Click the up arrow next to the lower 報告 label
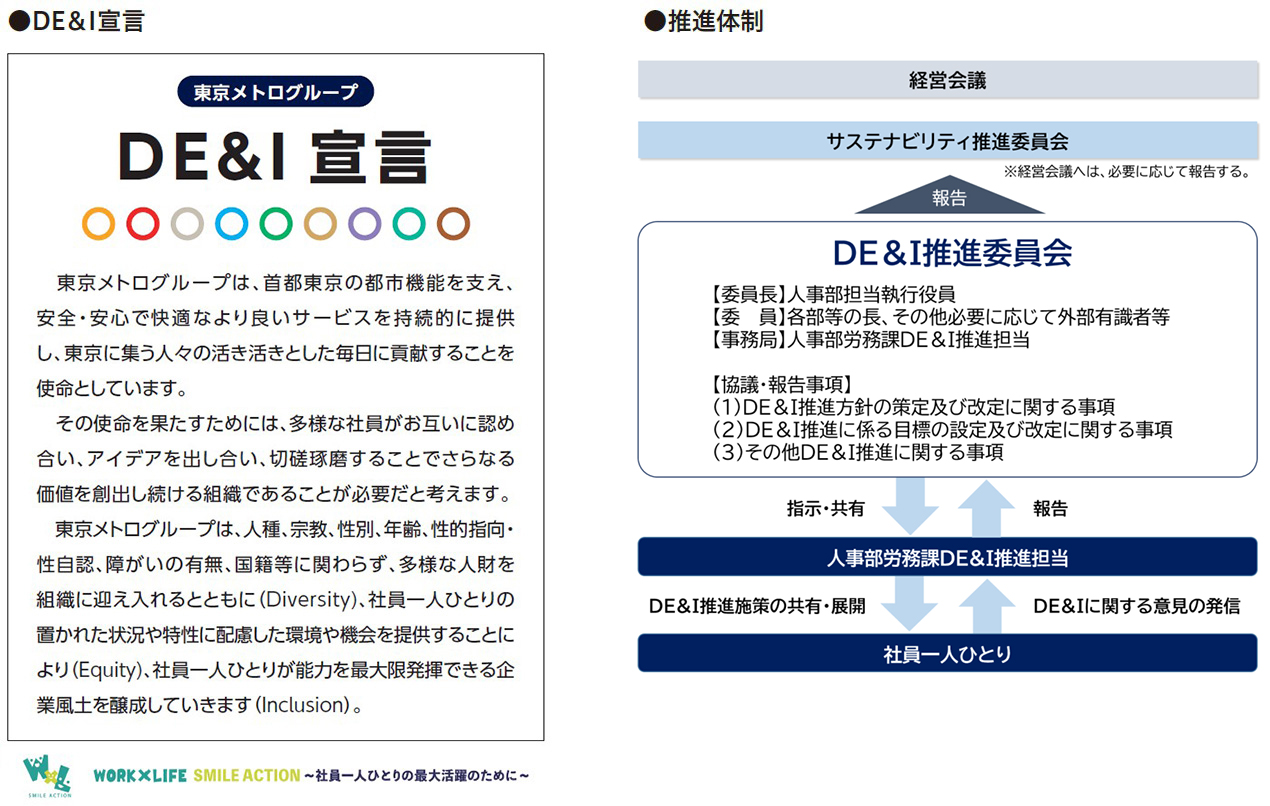This screenshot has height=806, width=1270. click(x=986, y=507)
